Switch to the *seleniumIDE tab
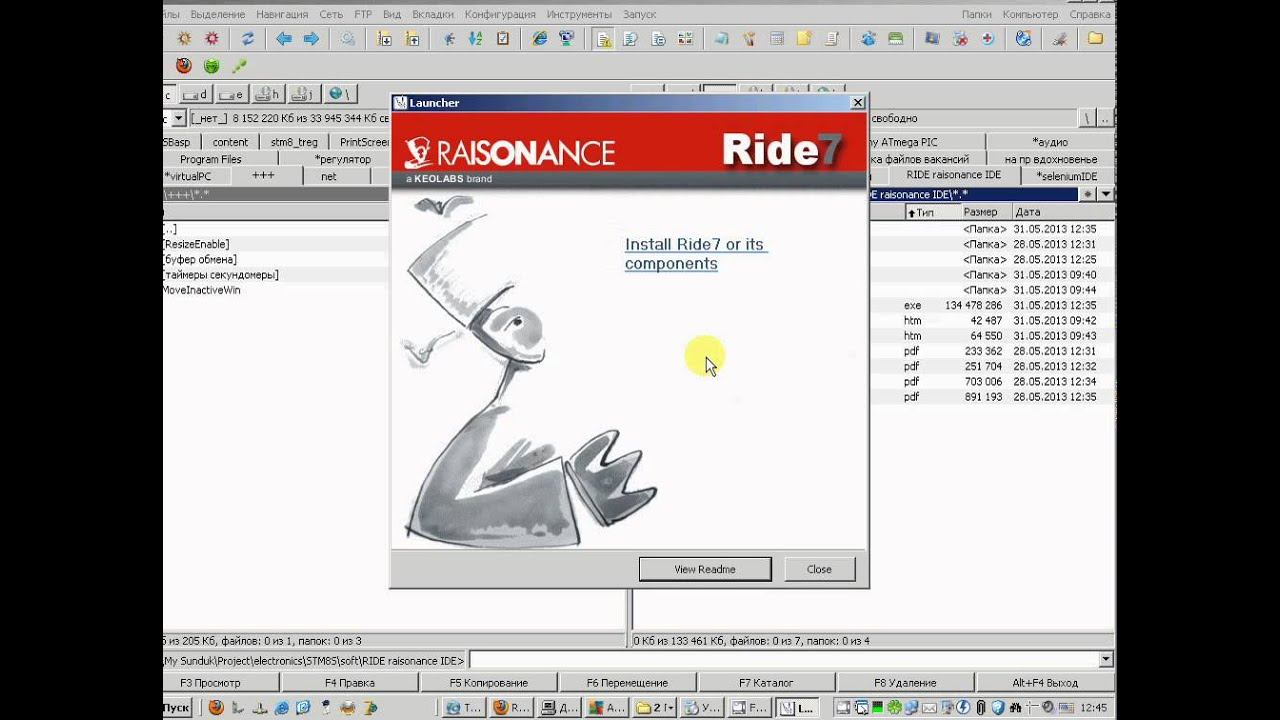This screenshot has height=720, width=1280. click(x=1067, y=176)
